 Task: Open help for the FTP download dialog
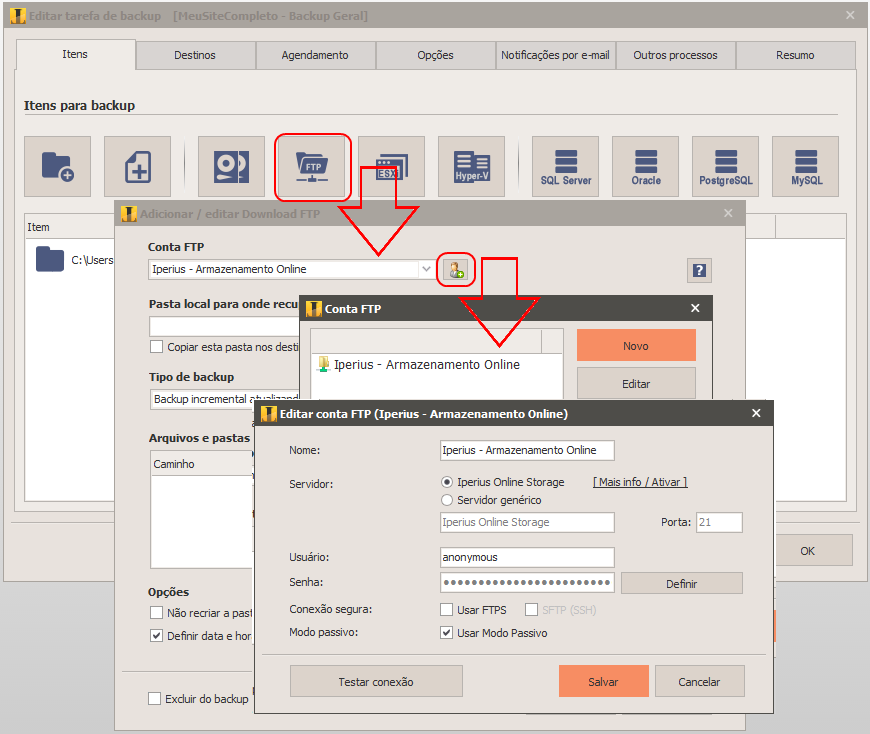click(x=699, y=270)
